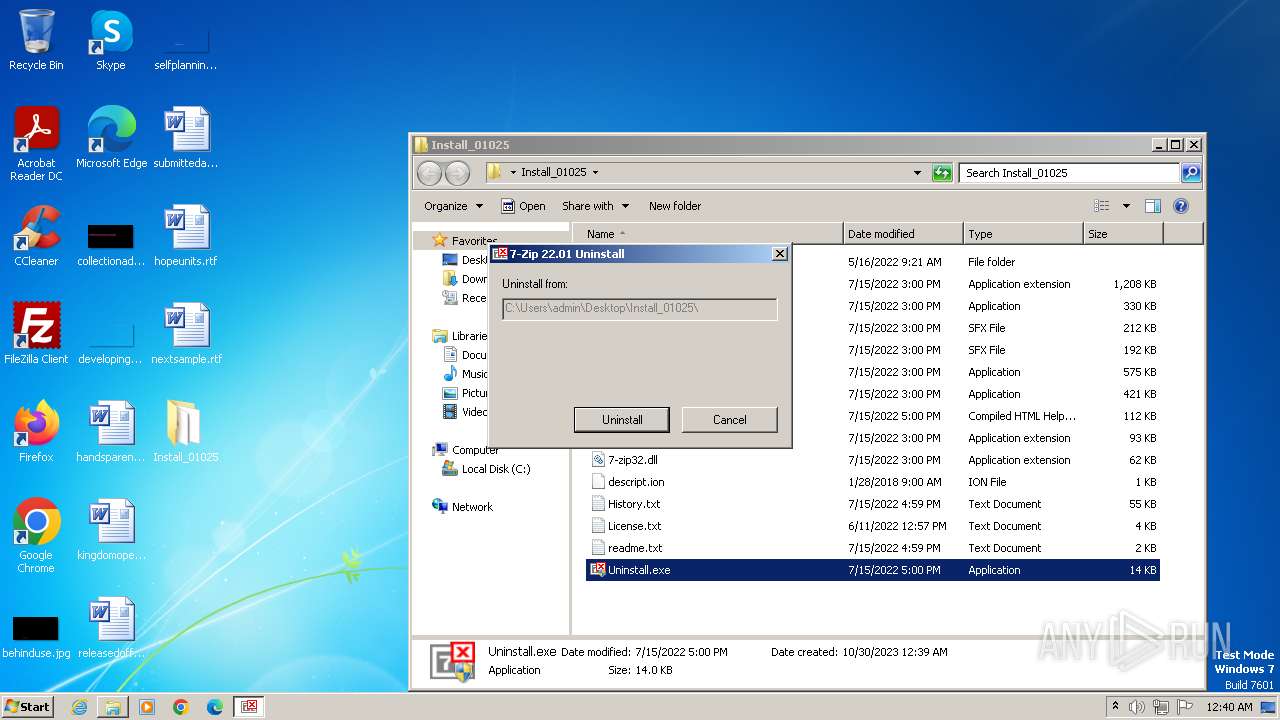The height and width of the screenshot is (720, 1280).
Task: Sort by Size column header
Action: click(1123, 234)
